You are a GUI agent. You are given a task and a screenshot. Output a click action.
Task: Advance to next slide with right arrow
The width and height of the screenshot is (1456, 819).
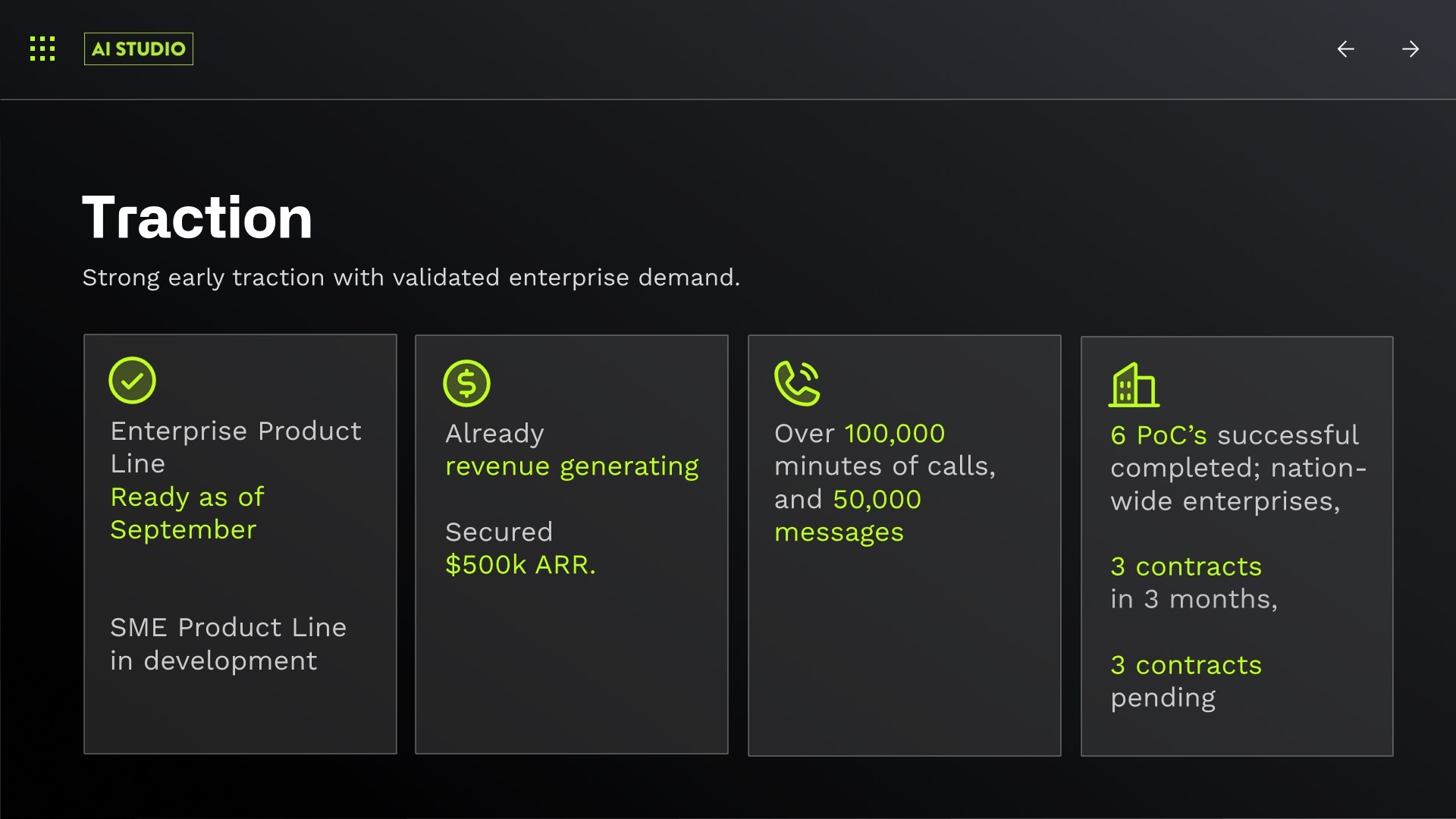(1410, 49)
